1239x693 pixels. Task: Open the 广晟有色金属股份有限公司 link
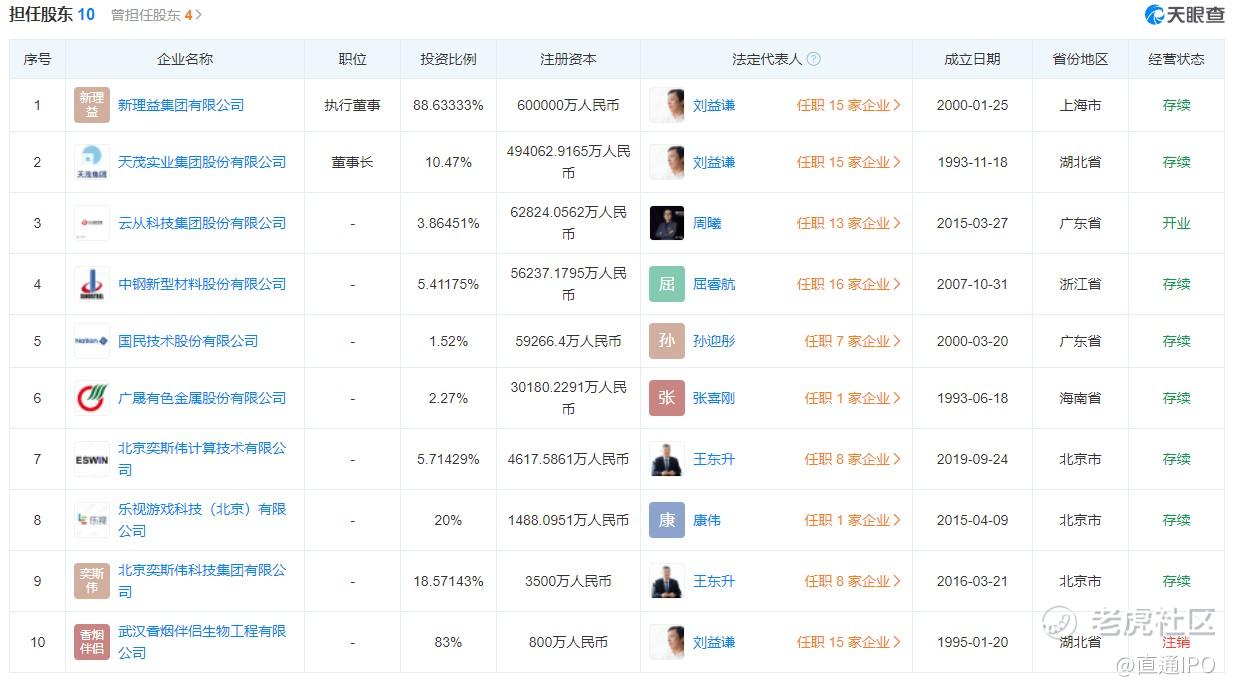click(x=202, y=398)
